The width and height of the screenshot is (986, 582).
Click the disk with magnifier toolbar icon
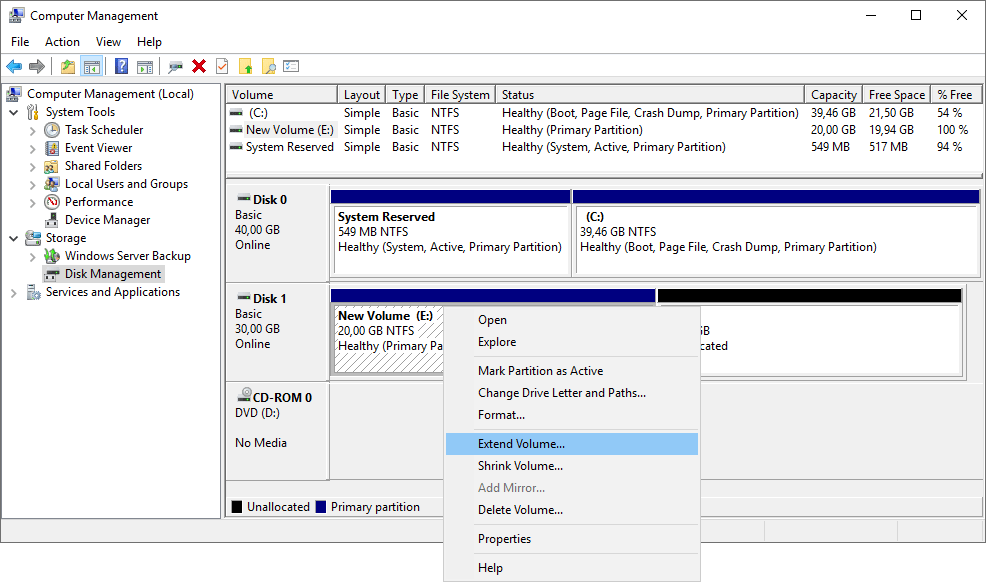pos(175,66)
